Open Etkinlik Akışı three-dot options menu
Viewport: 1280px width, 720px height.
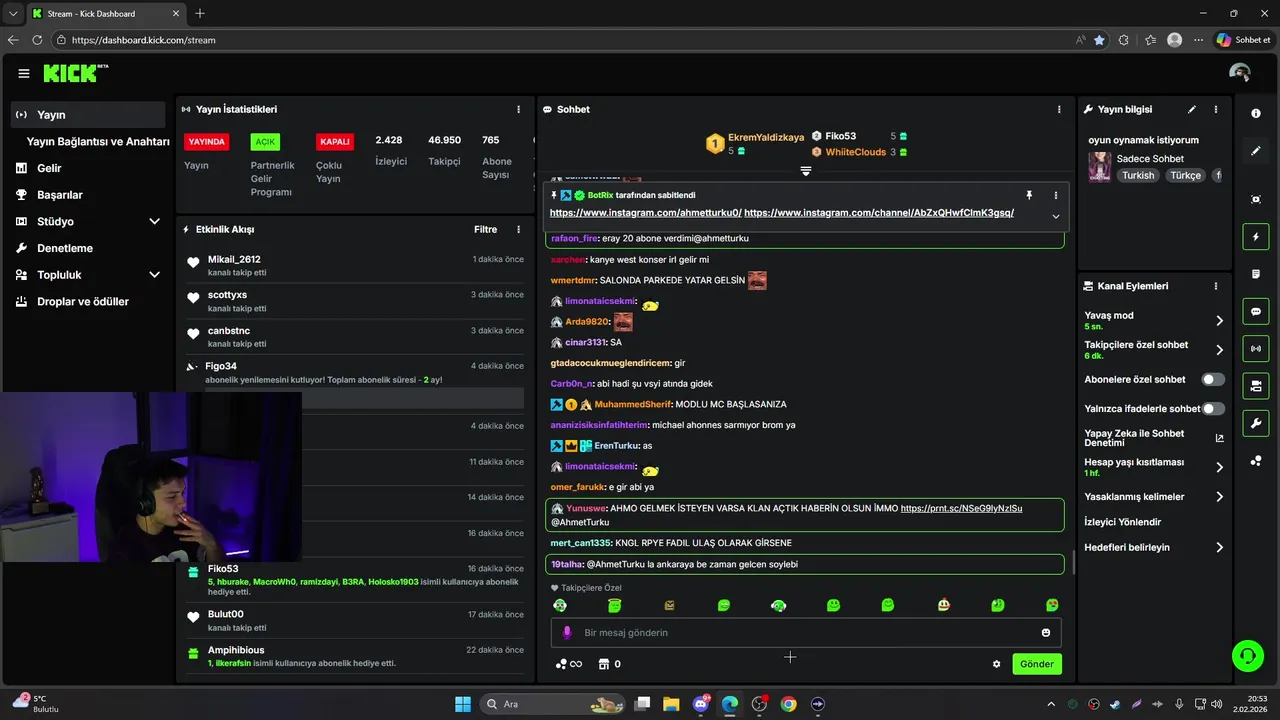(518, 229)
